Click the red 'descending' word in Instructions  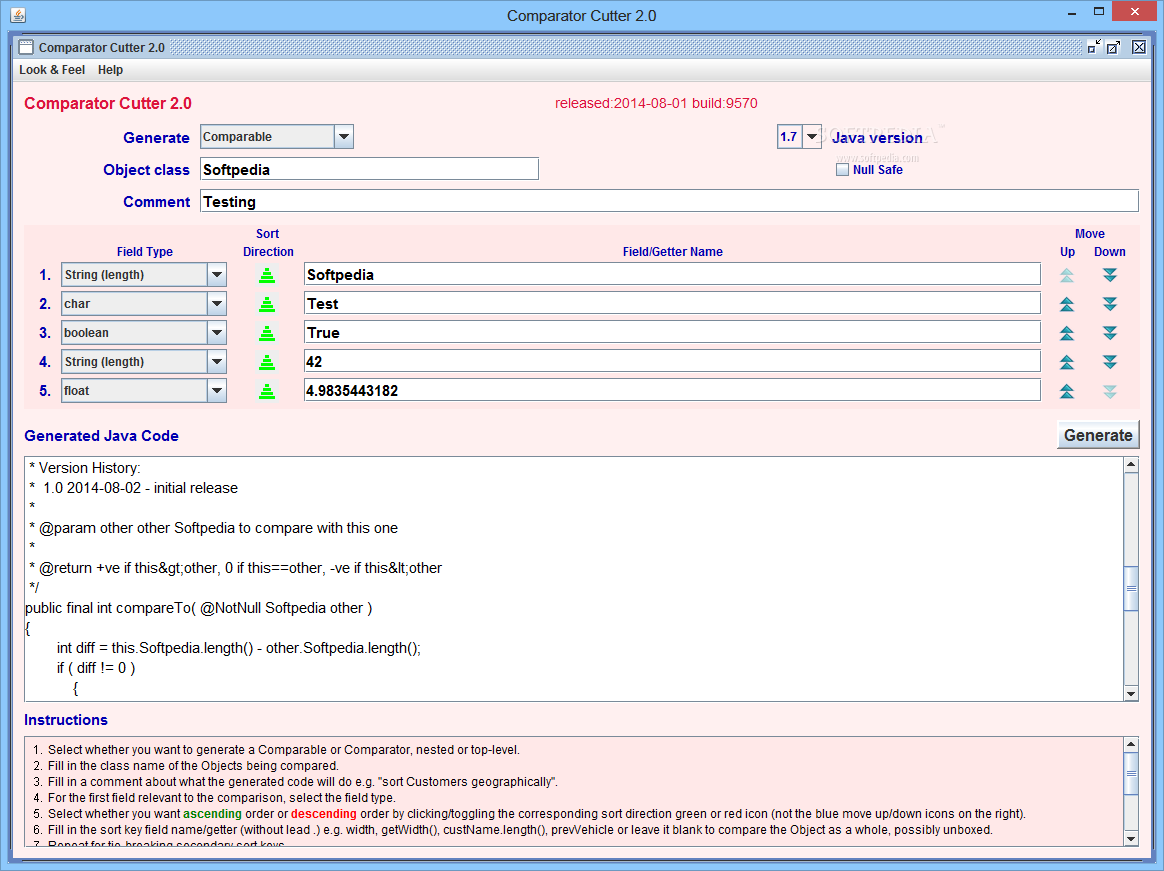(x=324, y=814)
